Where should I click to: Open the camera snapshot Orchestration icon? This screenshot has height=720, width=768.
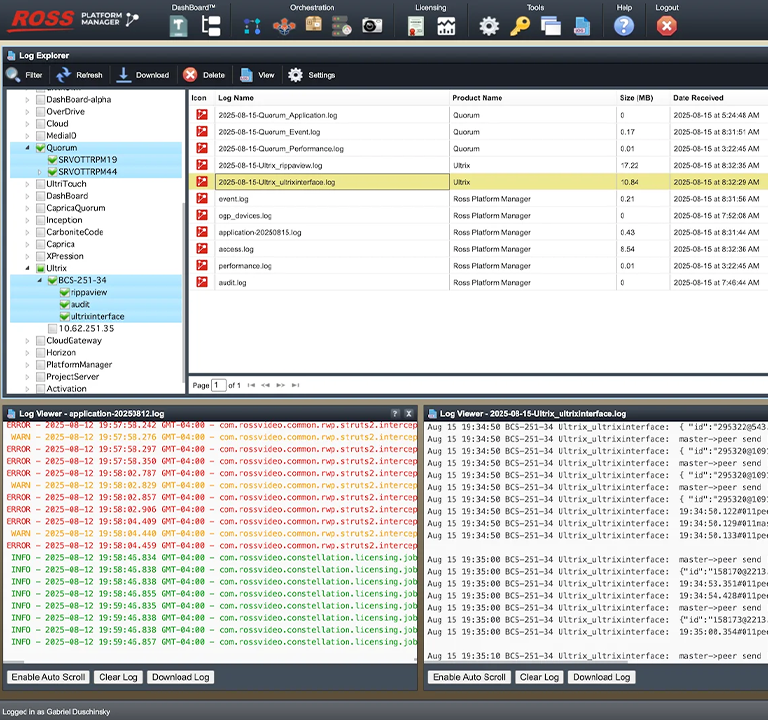pyautogui.click(x=372, y=25)
